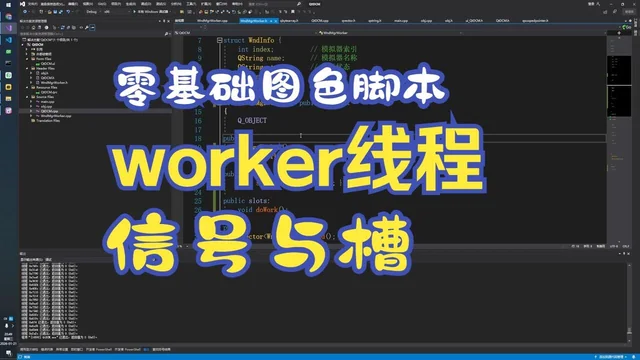The width and height of the screenshot is (640, 360).
Task: Select QtDCM.ui in Solution Explorer
Action: [48, 64]
